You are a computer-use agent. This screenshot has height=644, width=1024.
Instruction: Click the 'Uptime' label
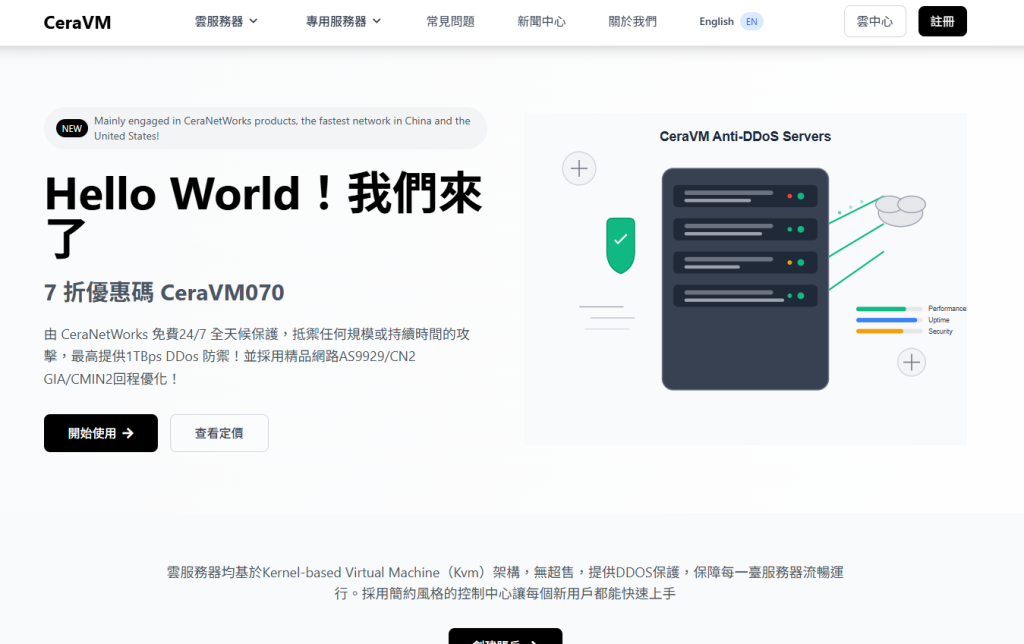pos(939,320)
